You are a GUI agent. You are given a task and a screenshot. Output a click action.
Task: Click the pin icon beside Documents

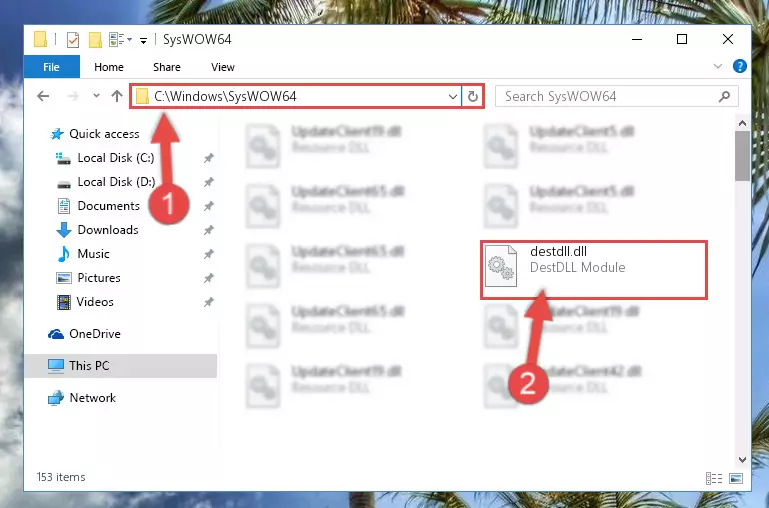[208, 206]
